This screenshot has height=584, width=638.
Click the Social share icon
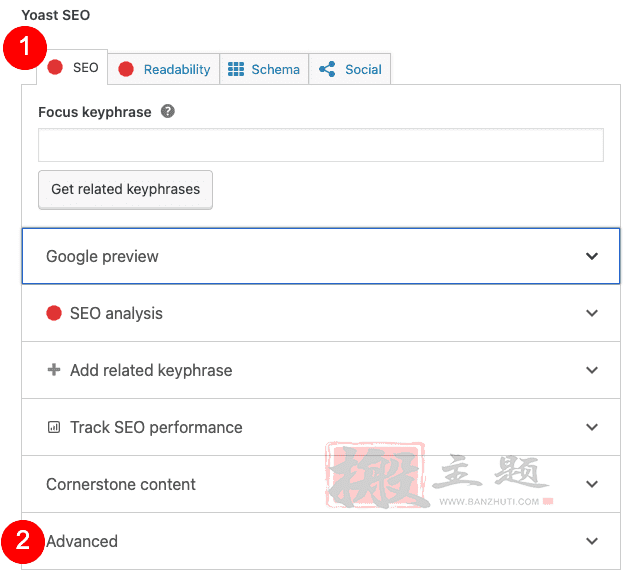pyautogui.click(x=326, y=69)
